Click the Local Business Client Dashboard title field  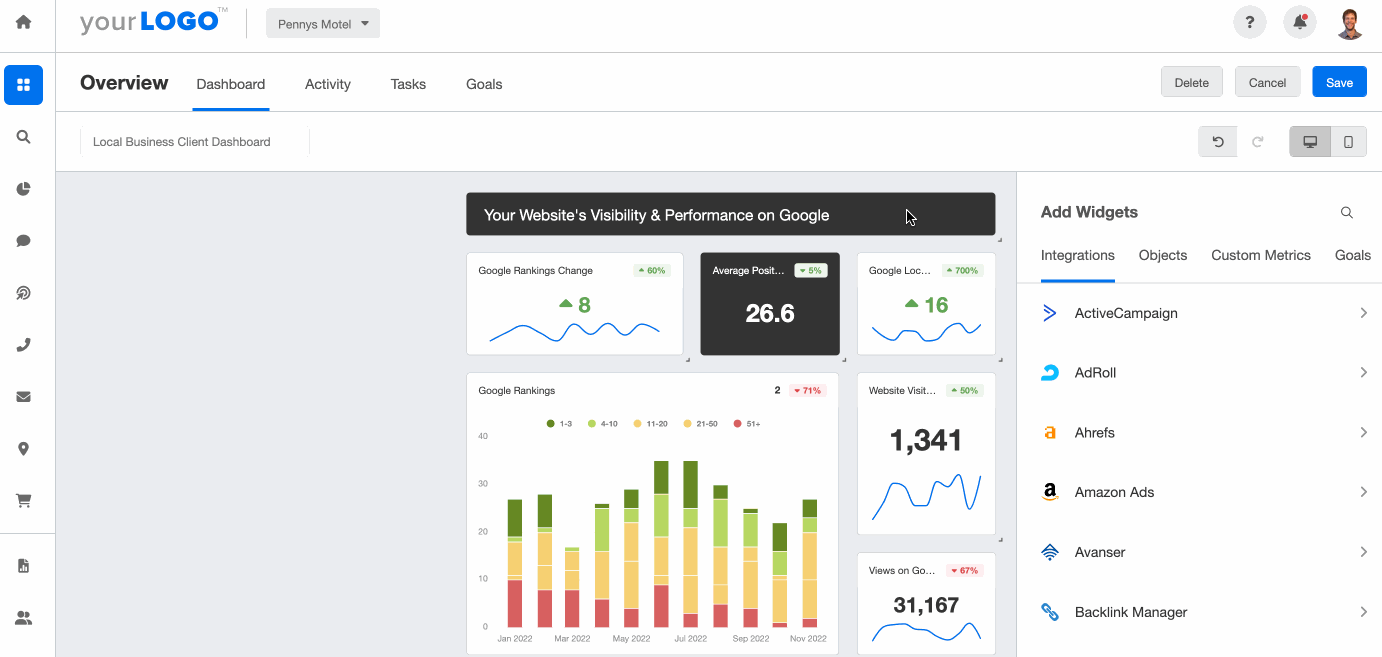point(181,141)
